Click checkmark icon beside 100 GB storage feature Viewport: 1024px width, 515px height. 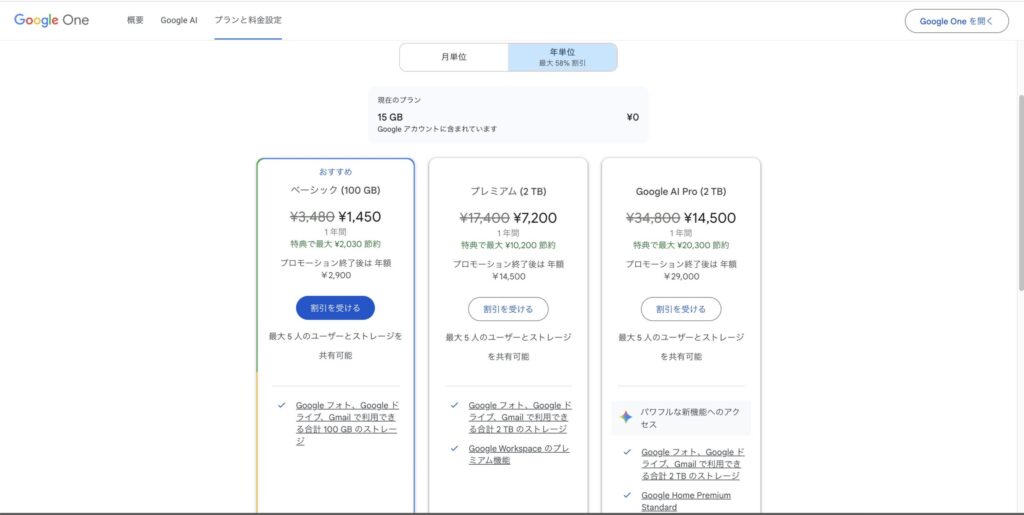pos(283,405)
